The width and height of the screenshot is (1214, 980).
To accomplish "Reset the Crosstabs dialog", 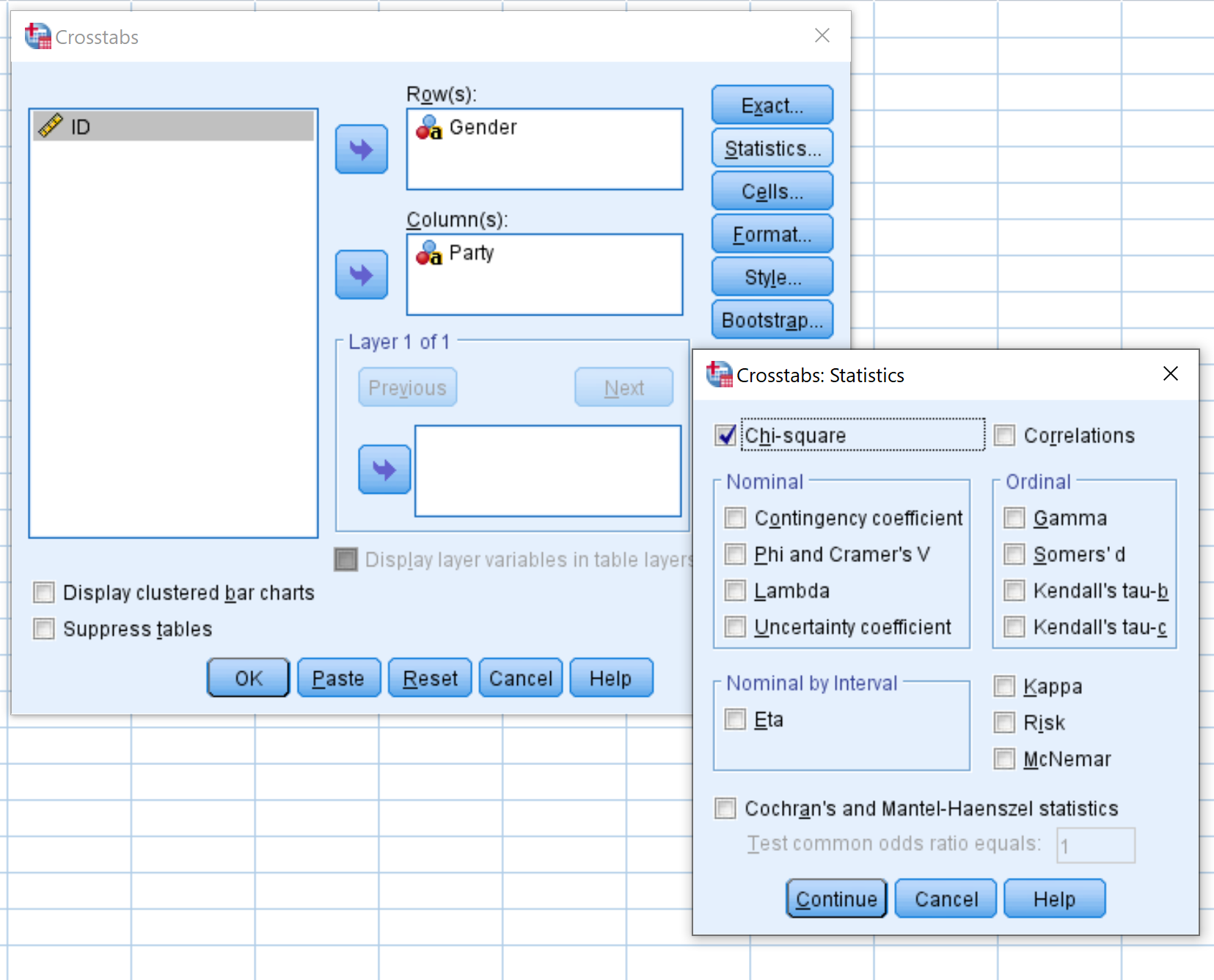I will [x=430, y=678].
